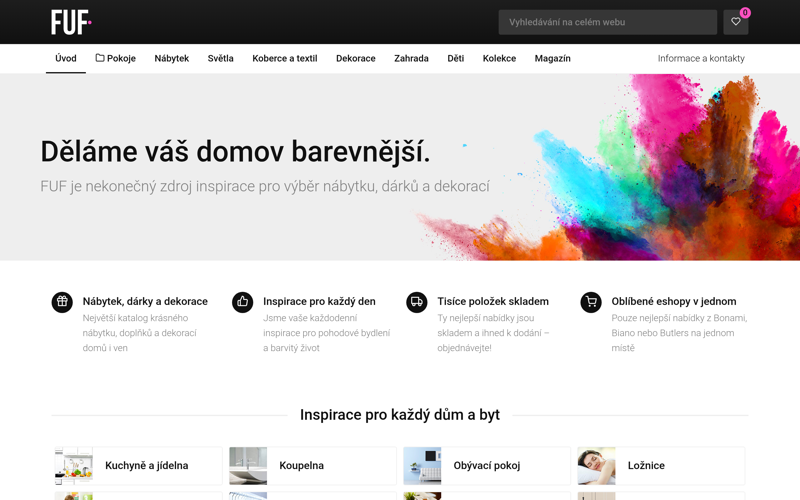Click the Koupelna thumbnail image
This screenshot has width=800, height=500.
[x=248, y=465]
